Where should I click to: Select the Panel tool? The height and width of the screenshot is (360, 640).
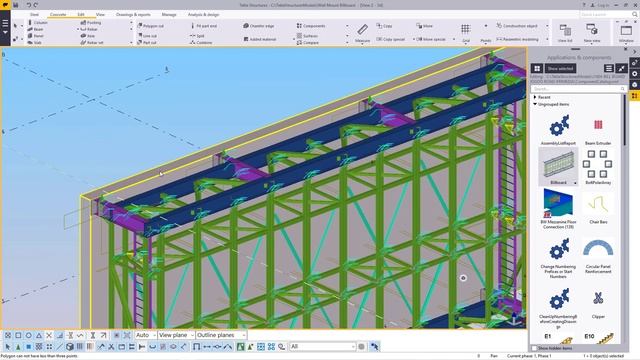coord(36,36)
